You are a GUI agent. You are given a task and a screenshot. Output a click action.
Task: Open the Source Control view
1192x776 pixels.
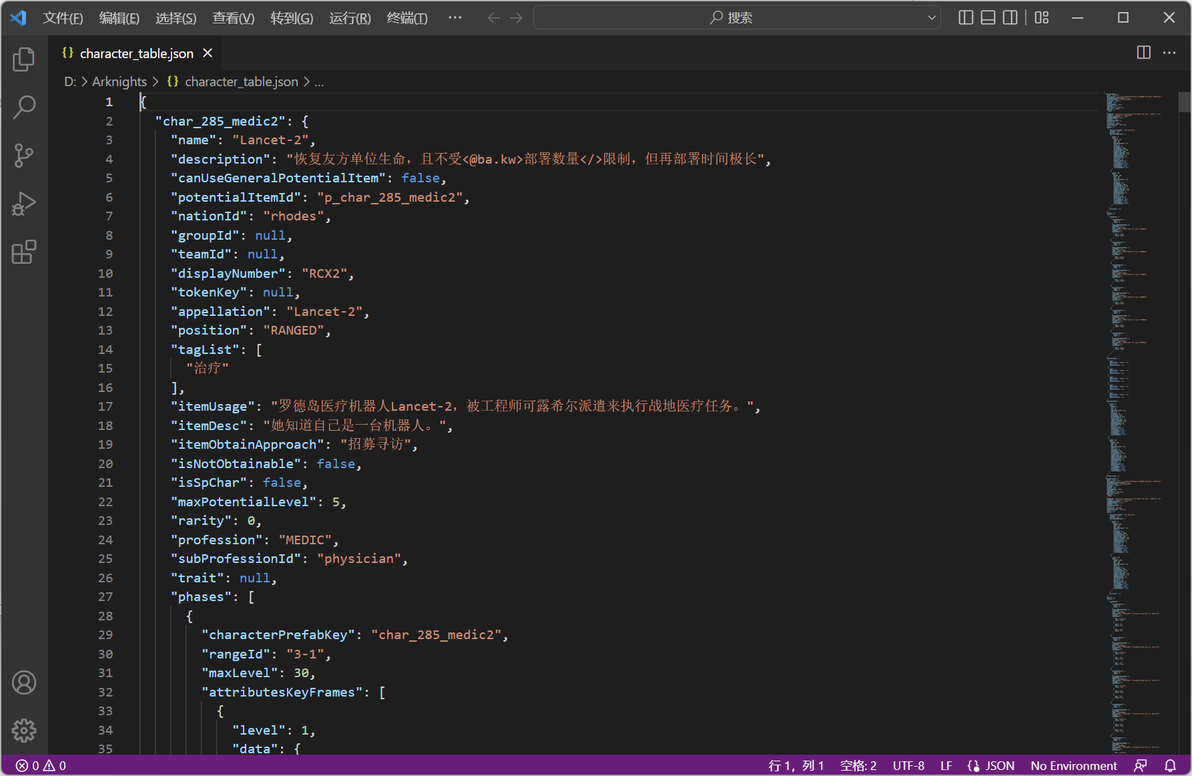pyautogui.click(x=24, y=155)
